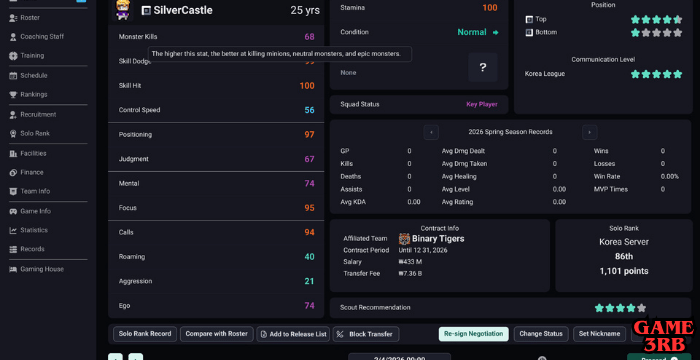Click Compare with Roster button
The width and height of the screenshot is (700, 360).
coord(217,334)
